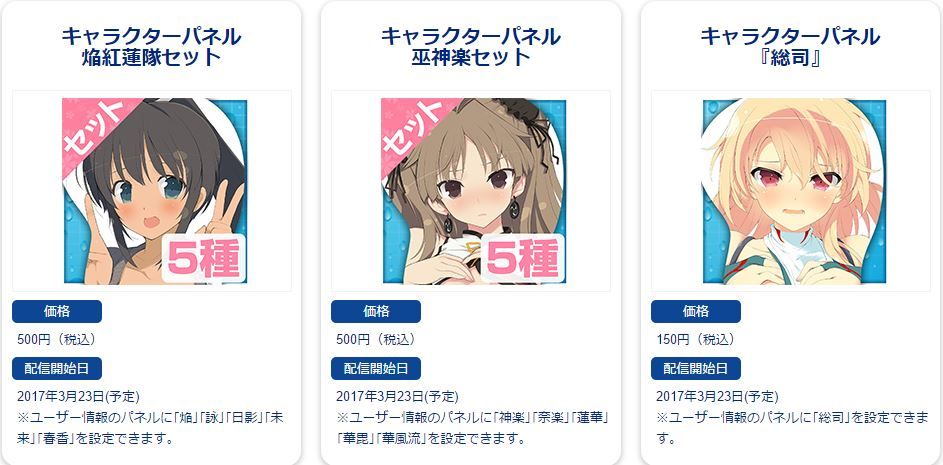Screen dimensions: 943x465
Task: Click 配信開始日 label in 焔紅蓮隊 card
Action: (57, 368)
